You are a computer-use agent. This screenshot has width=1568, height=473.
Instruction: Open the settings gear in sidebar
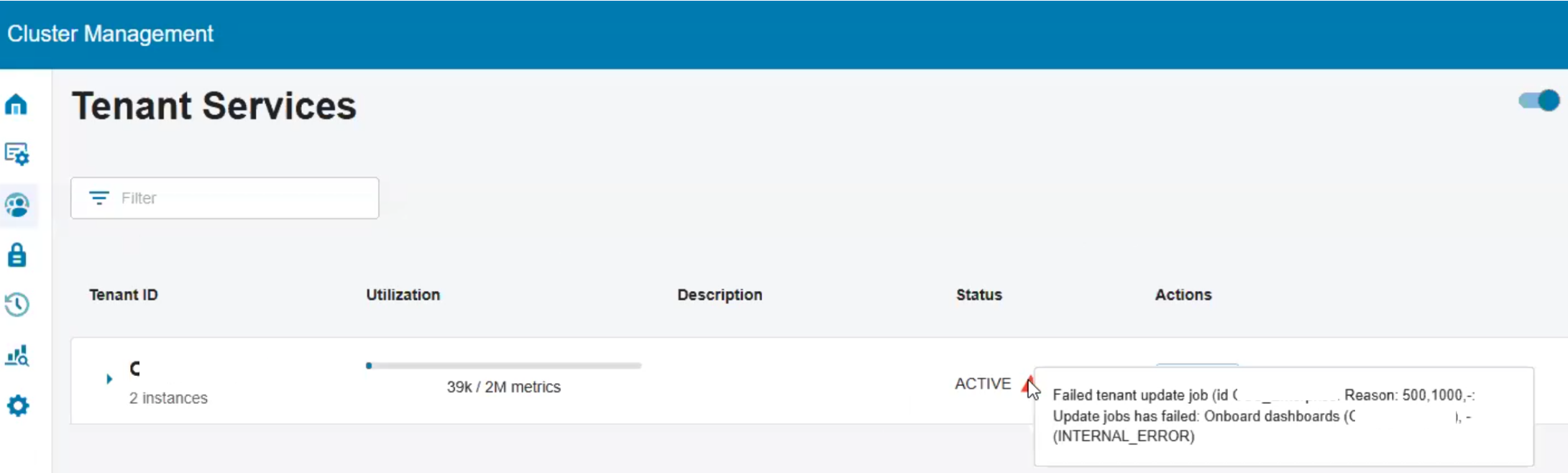(17, 406)
